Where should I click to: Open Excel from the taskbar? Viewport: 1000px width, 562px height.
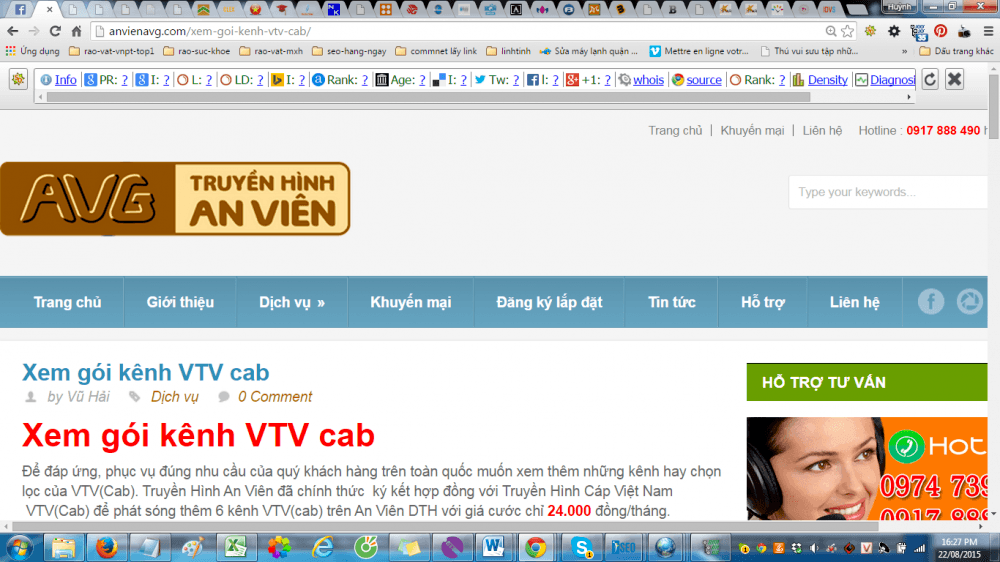click(x=235, y=548)
